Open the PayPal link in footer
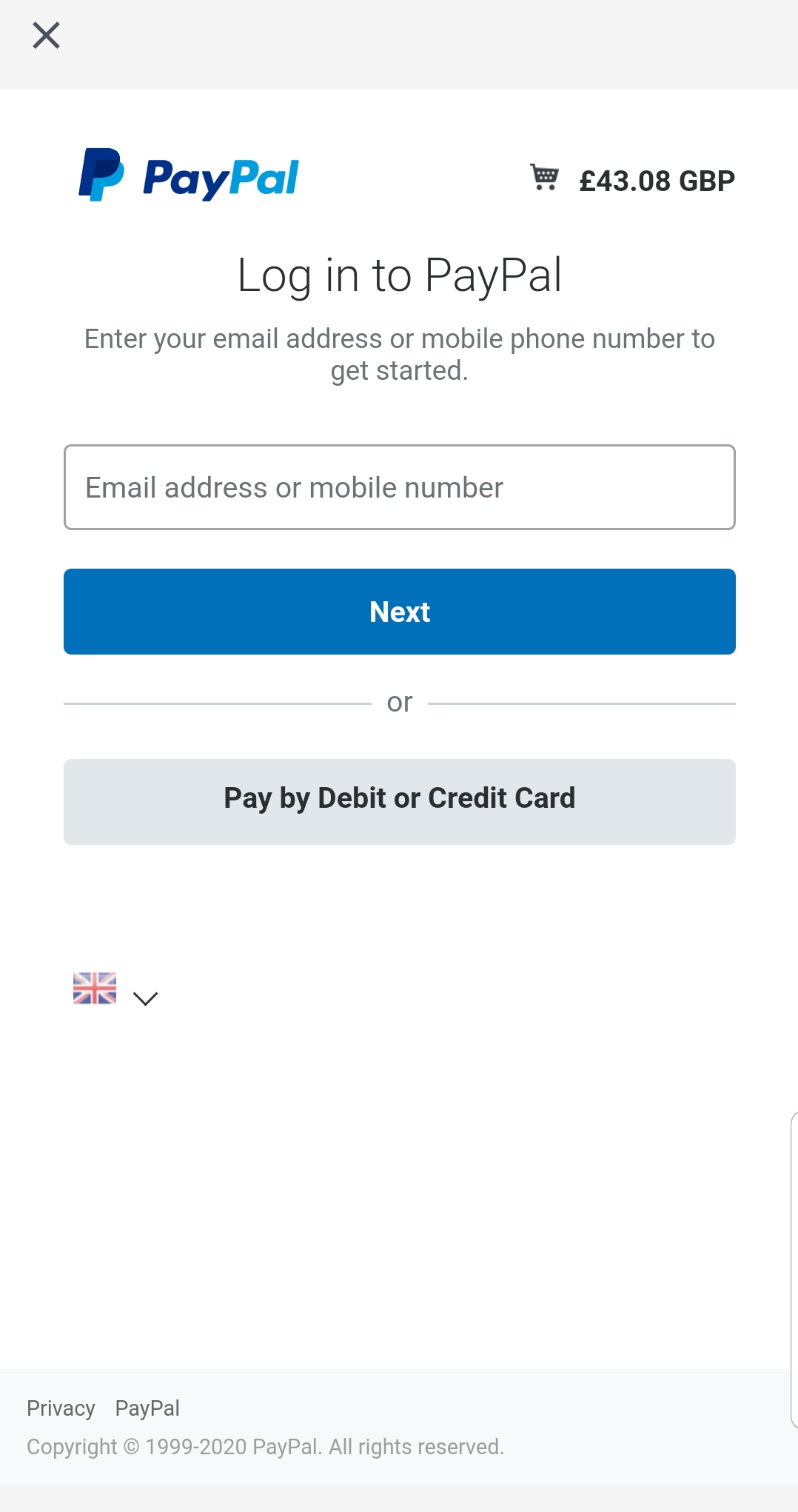 [147, 1408]
